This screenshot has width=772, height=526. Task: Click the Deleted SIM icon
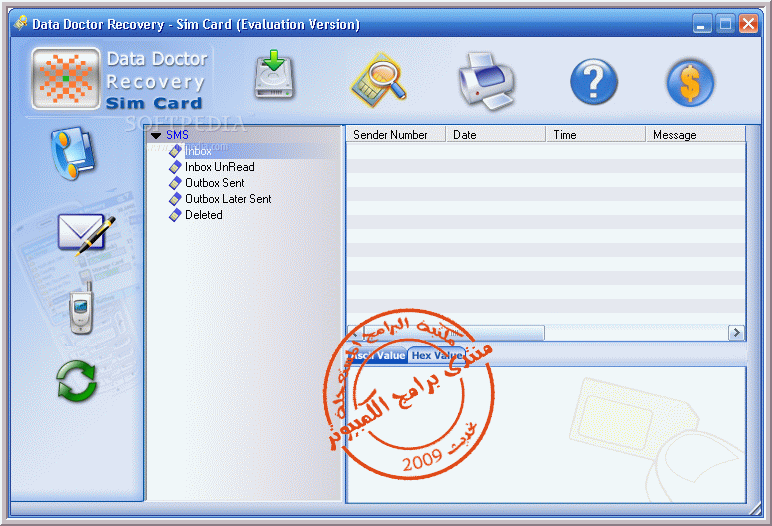click(175, 215)
